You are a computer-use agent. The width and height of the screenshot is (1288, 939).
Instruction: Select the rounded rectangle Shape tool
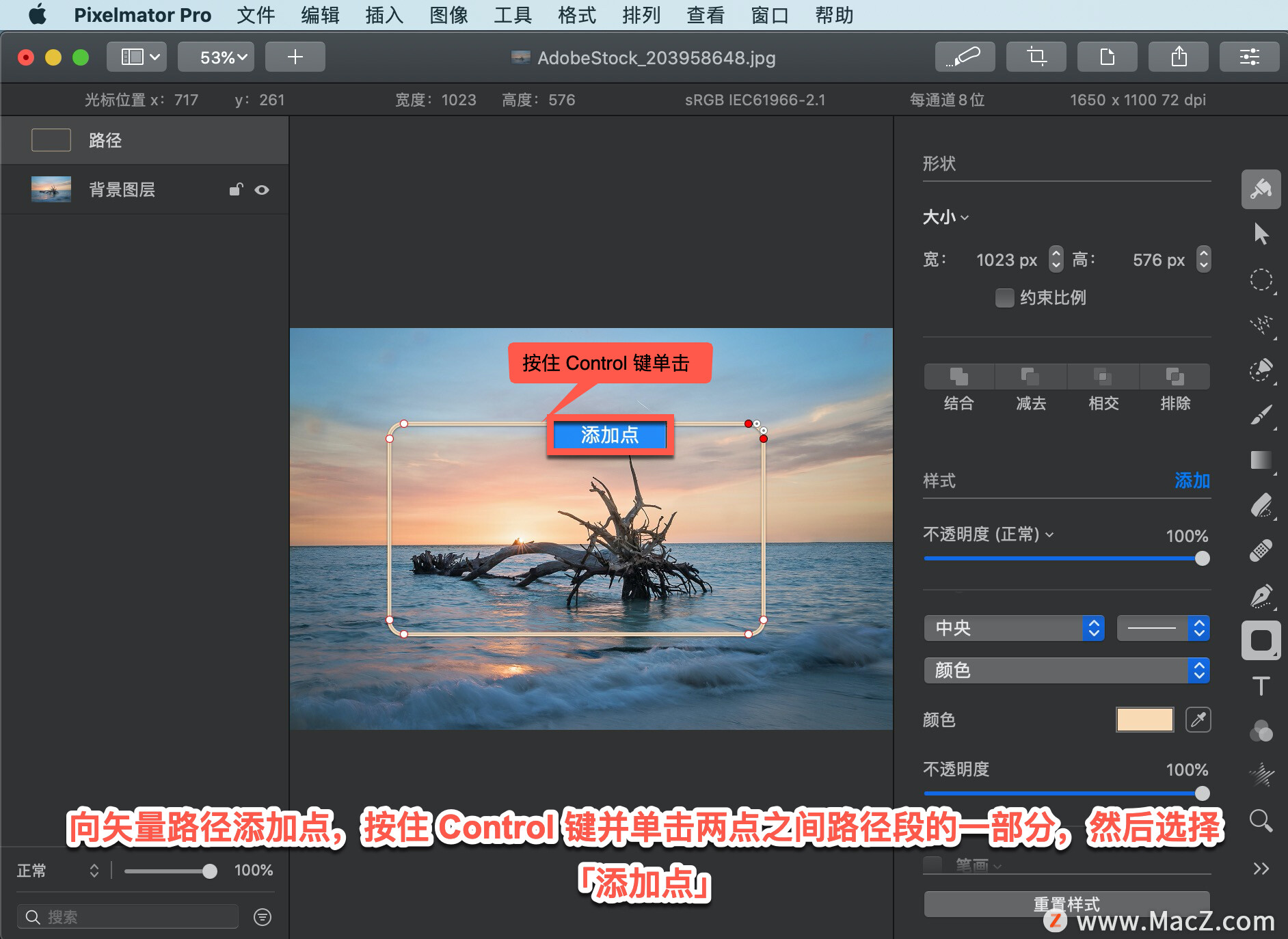(x=1261, y=641)
